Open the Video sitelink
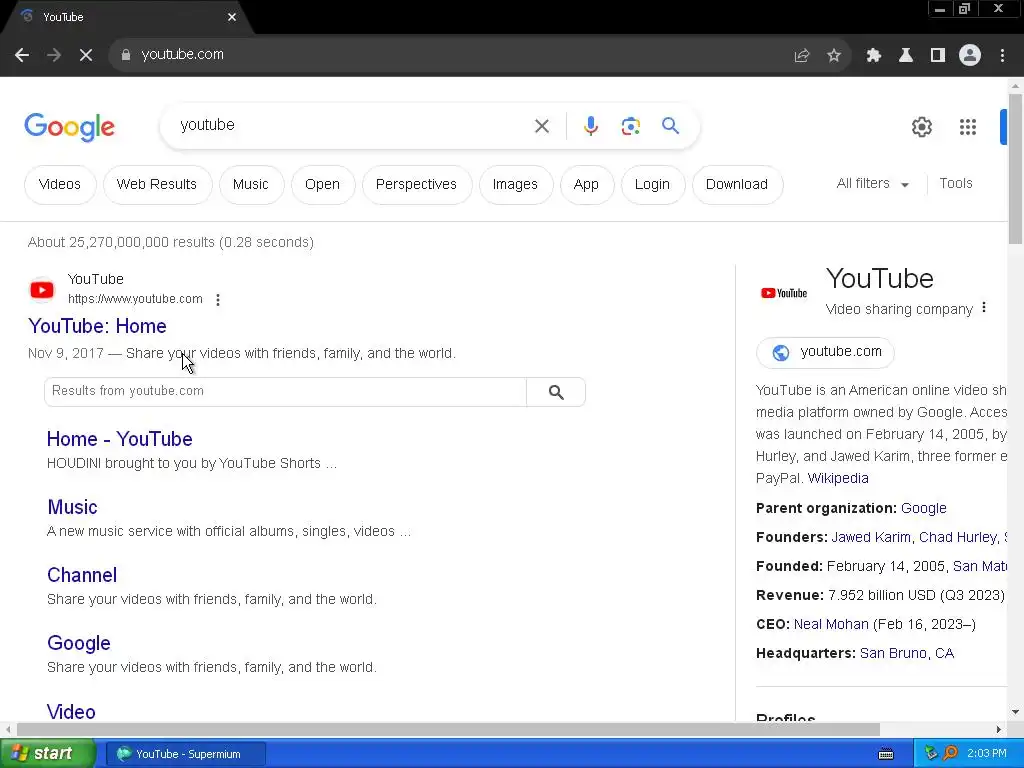The width and height of the screenshot is (1024, 768). (71, 711)
